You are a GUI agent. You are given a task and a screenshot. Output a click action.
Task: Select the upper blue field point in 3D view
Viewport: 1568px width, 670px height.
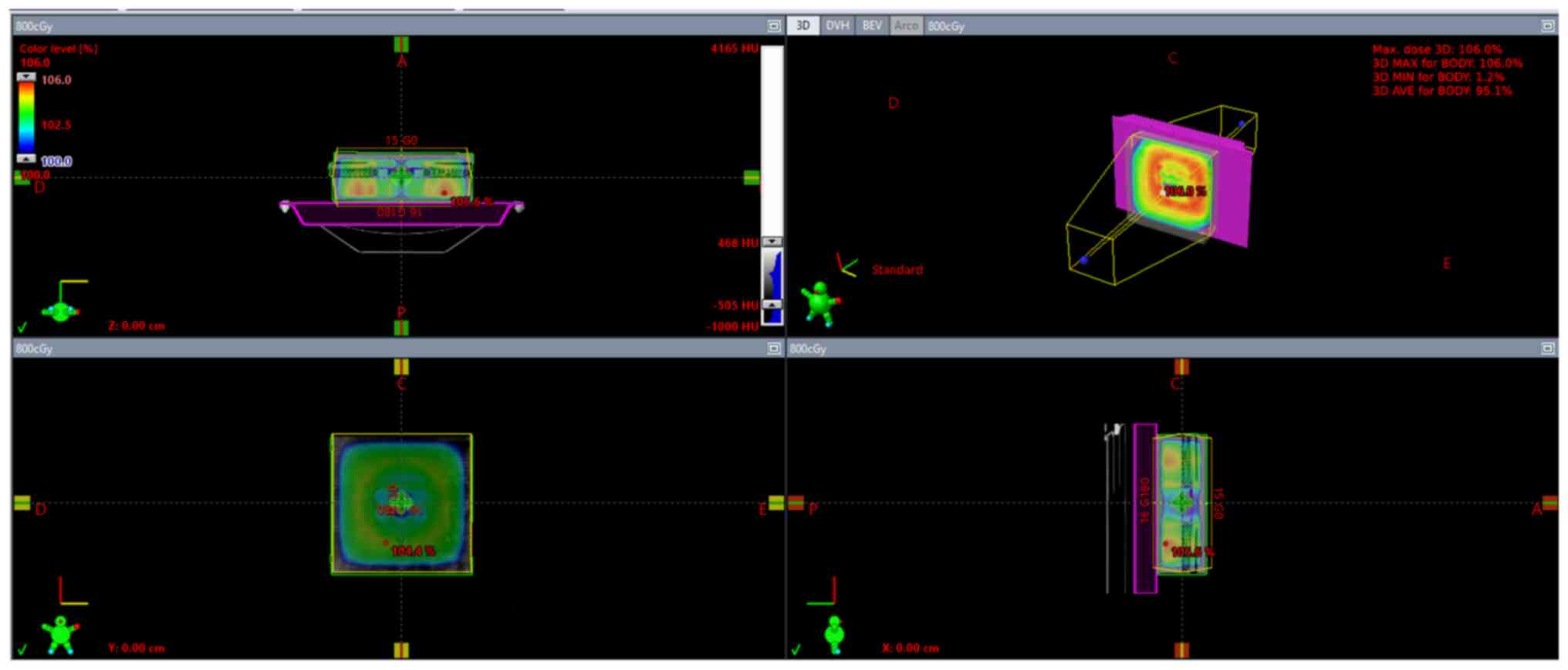1242,124
